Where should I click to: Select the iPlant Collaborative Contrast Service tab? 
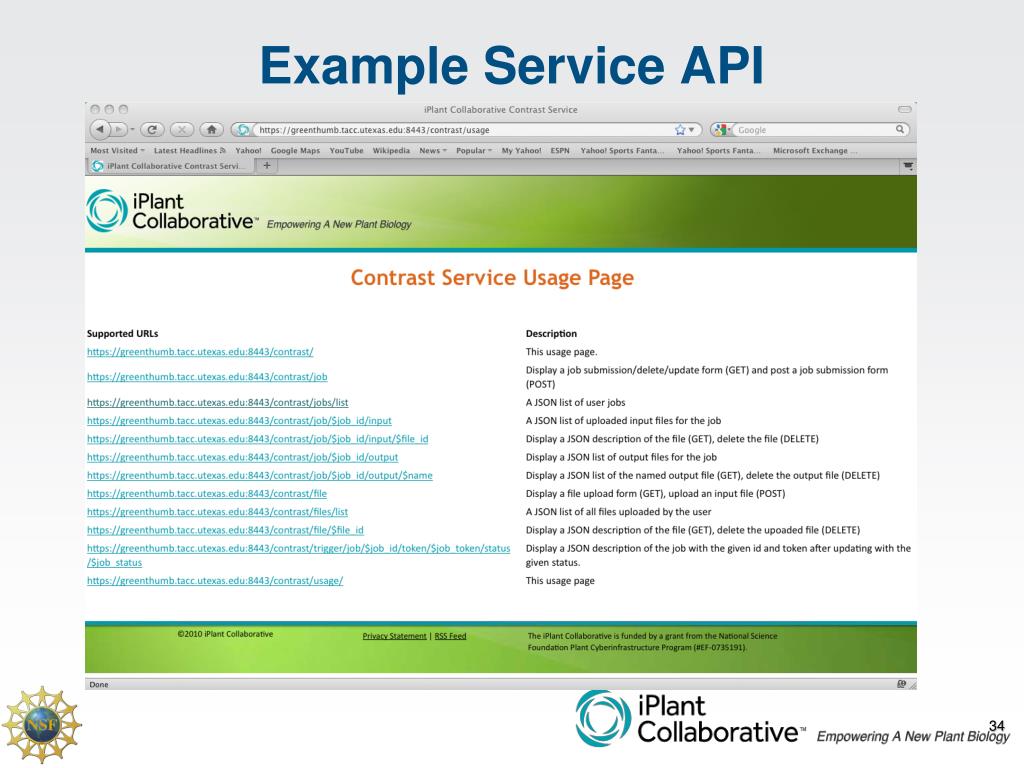170,166
